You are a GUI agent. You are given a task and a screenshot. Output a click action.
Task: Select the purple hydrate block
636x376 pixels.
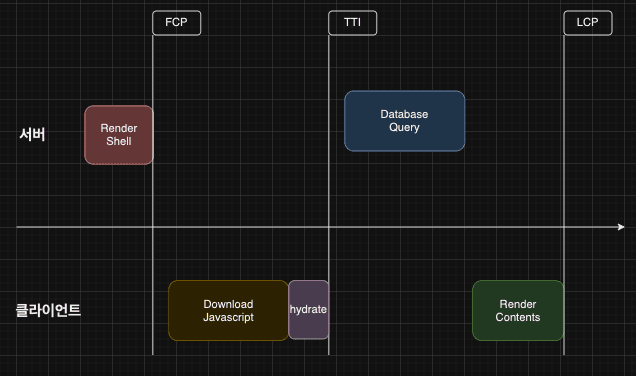[x=309, y=310]
